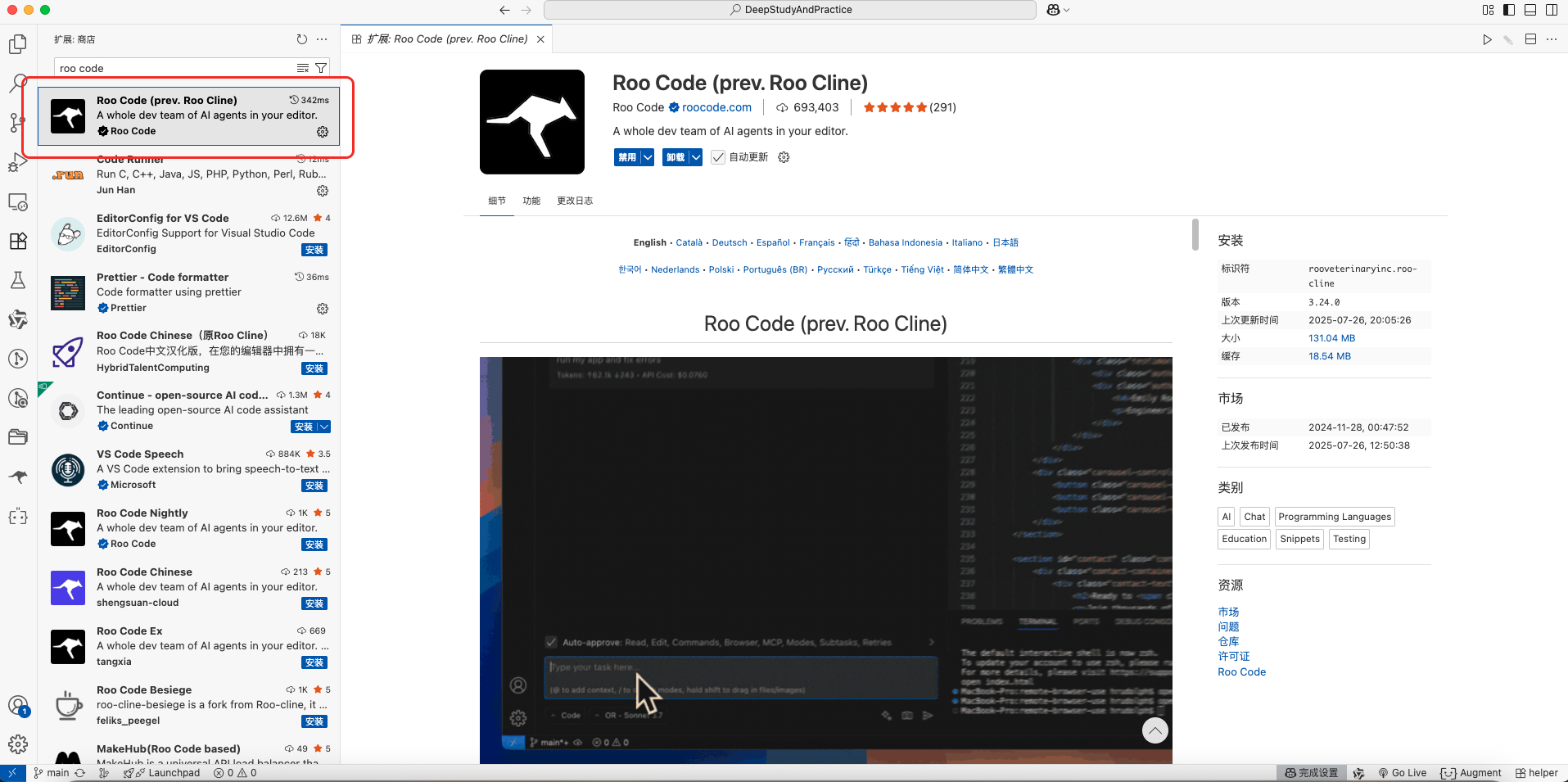Screen dimensions: 1568x782
Task: Open the Explorer view in activity bar
Action: pyautogui.click(x=18, y=44)
